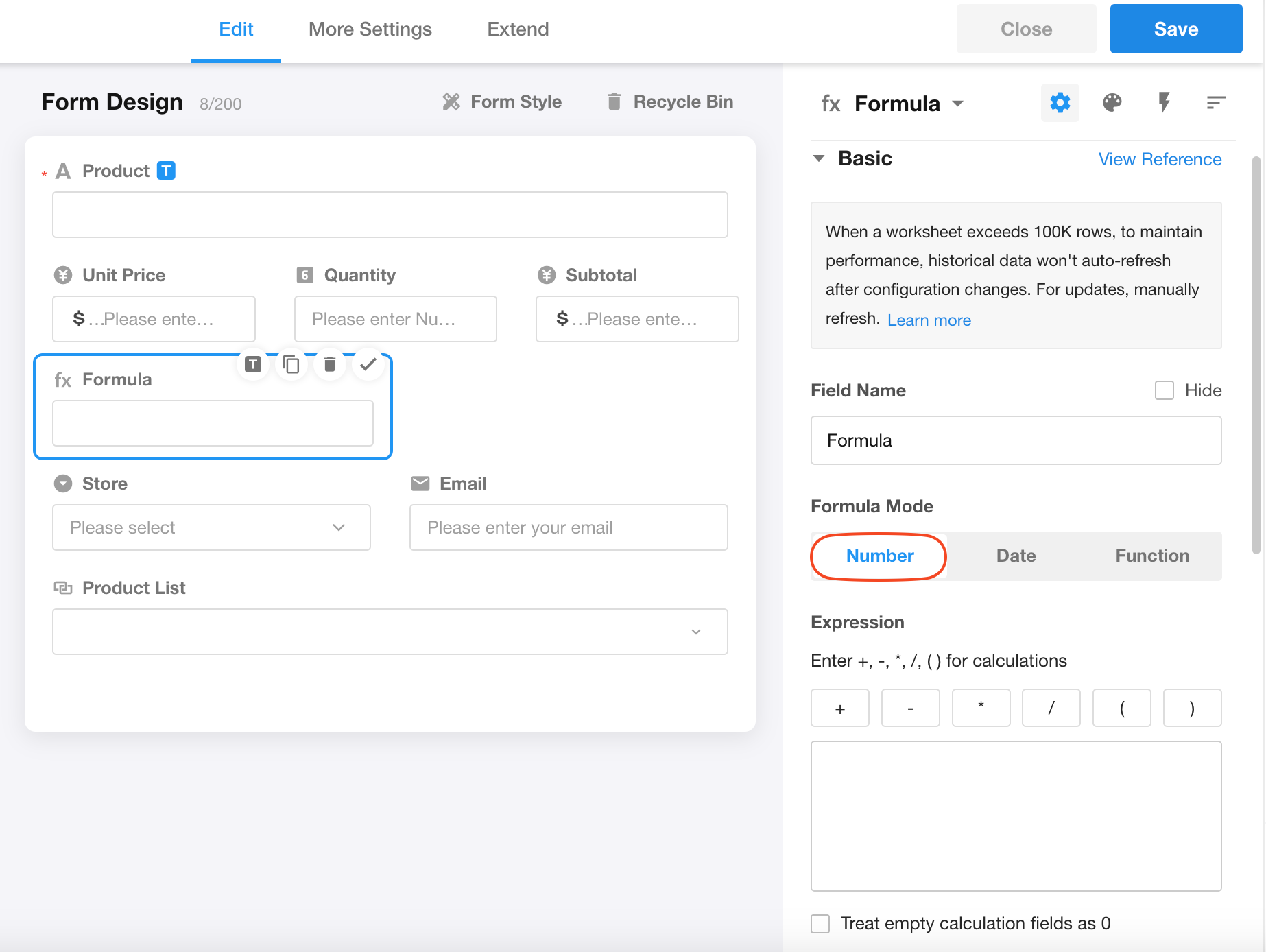Open the sort lines icon in panel header
This screenshot has width=1266, height=952.
pos(1215,103)
